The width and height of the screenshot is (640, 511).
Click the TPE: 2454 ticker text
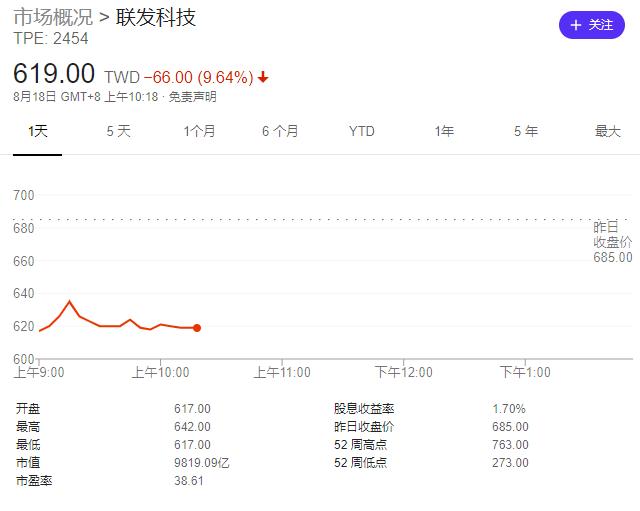pos(51,39)
